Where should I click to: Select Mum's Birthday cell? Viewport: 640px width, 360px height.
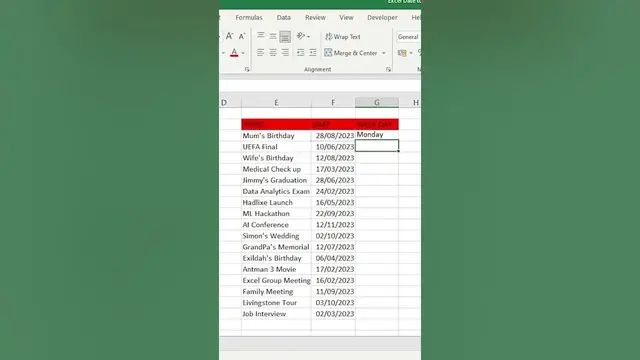coord(276,136)
